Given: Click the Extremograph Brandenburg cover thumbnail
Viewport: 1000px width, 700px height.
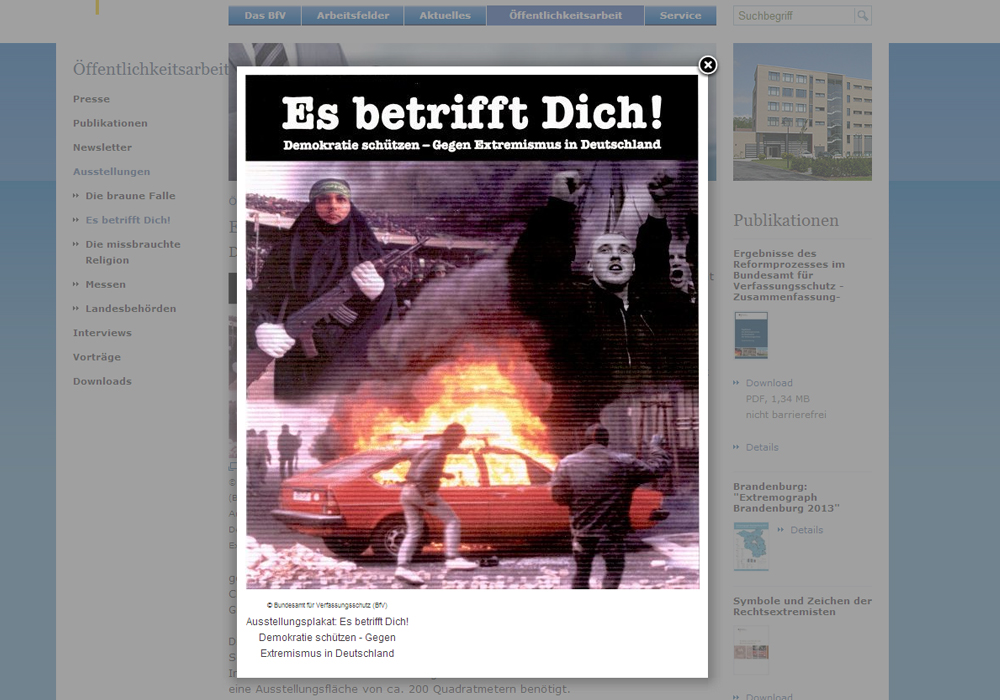Looking at the screenshot, I should [750, 546].
